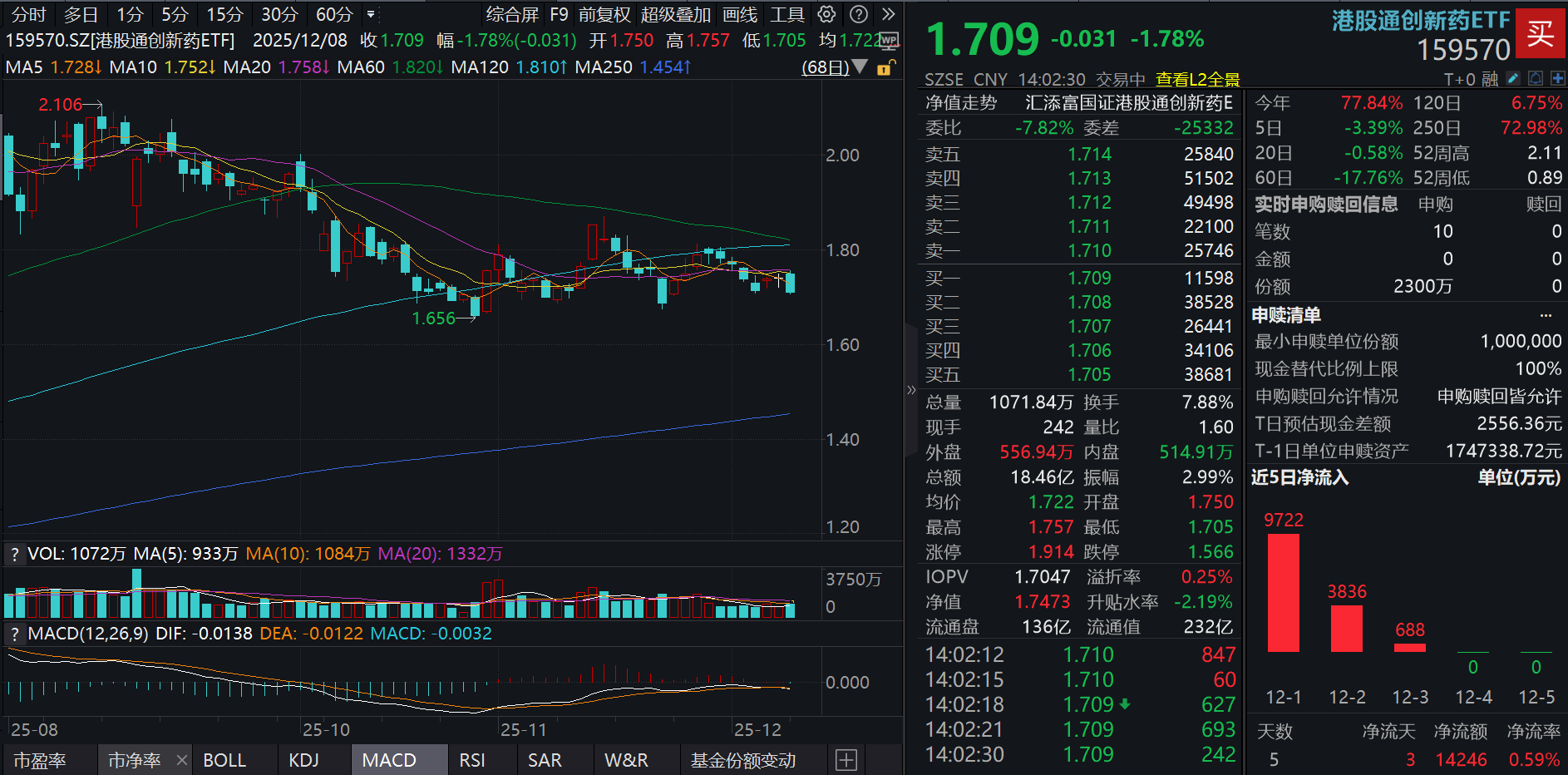
Task: Open 查看L2全景 link
Action: [x=1197, y=80]
